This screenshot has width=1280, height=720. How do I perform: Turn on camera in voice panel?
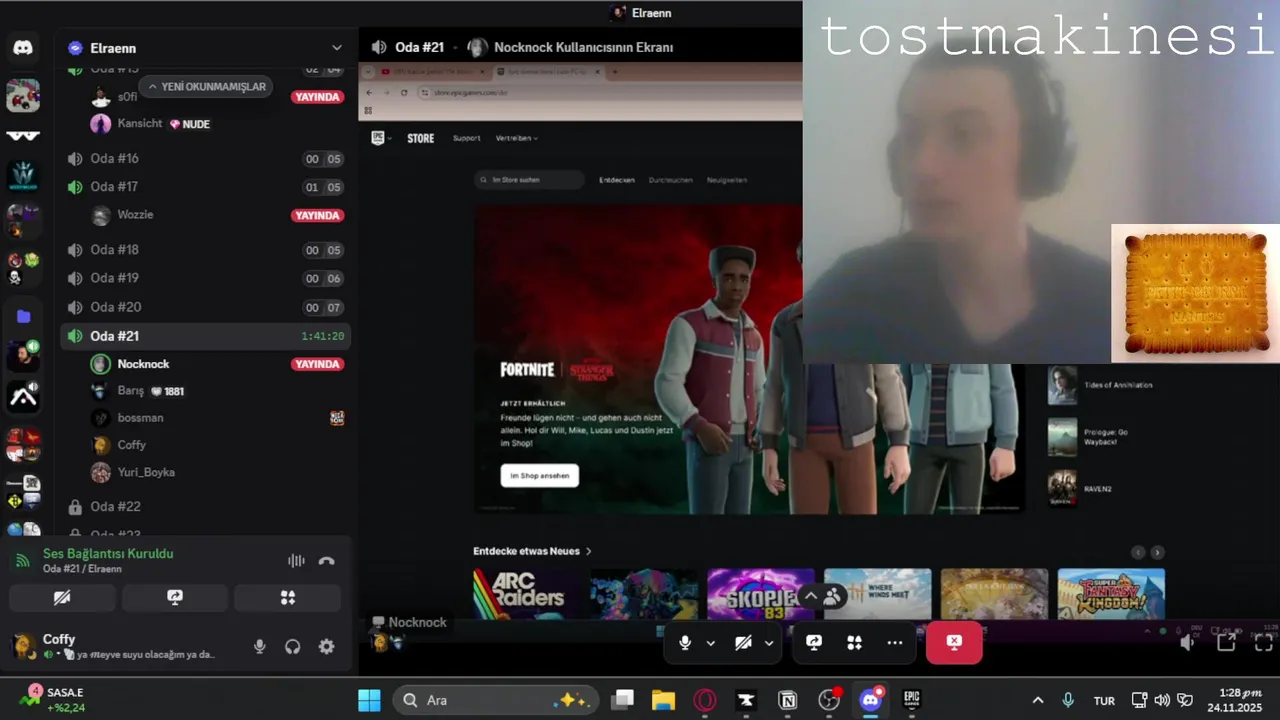point(62,597)
